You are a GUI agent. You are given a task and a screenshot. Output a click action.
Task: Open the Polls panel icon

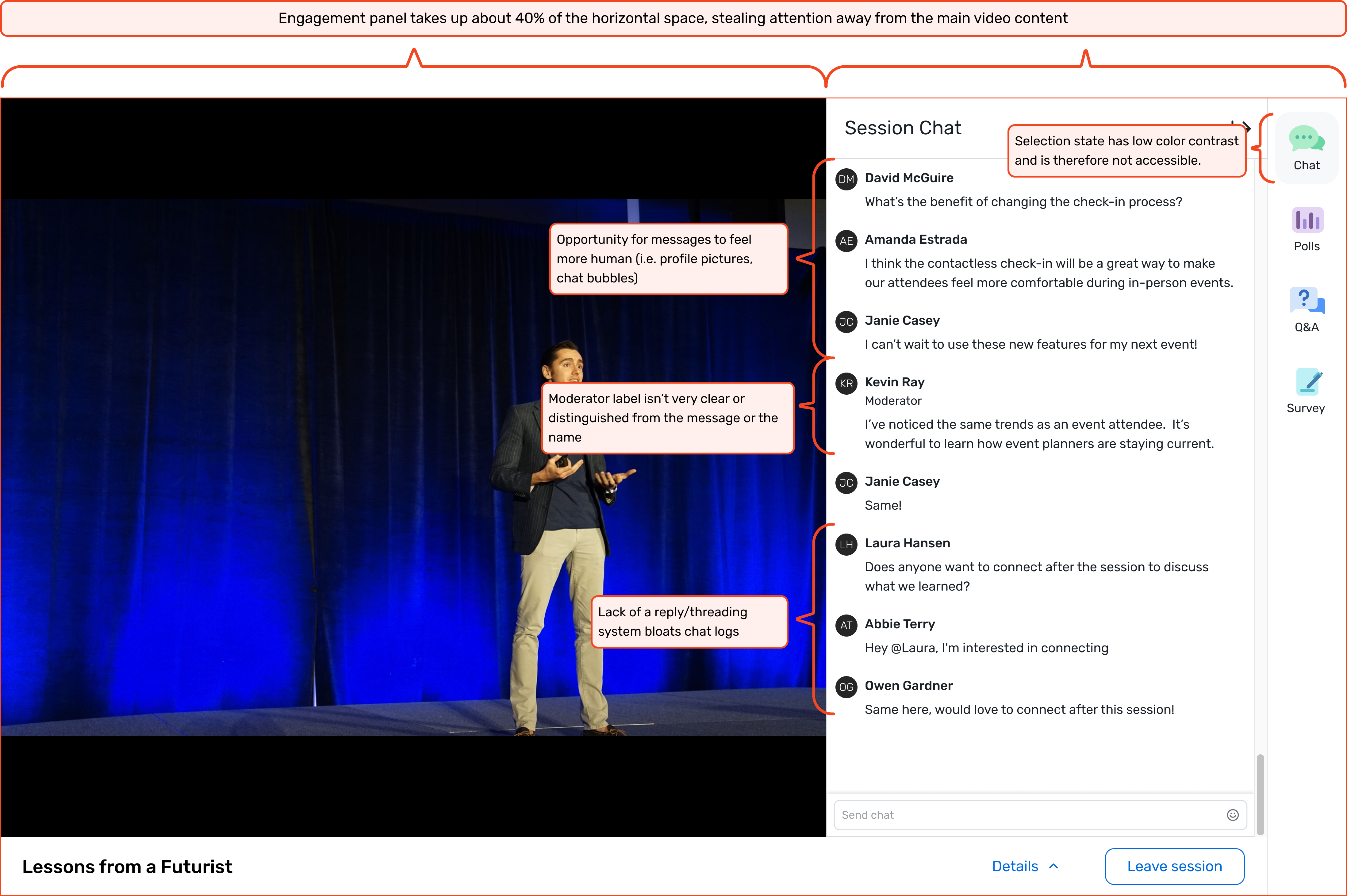point(1307,220)
